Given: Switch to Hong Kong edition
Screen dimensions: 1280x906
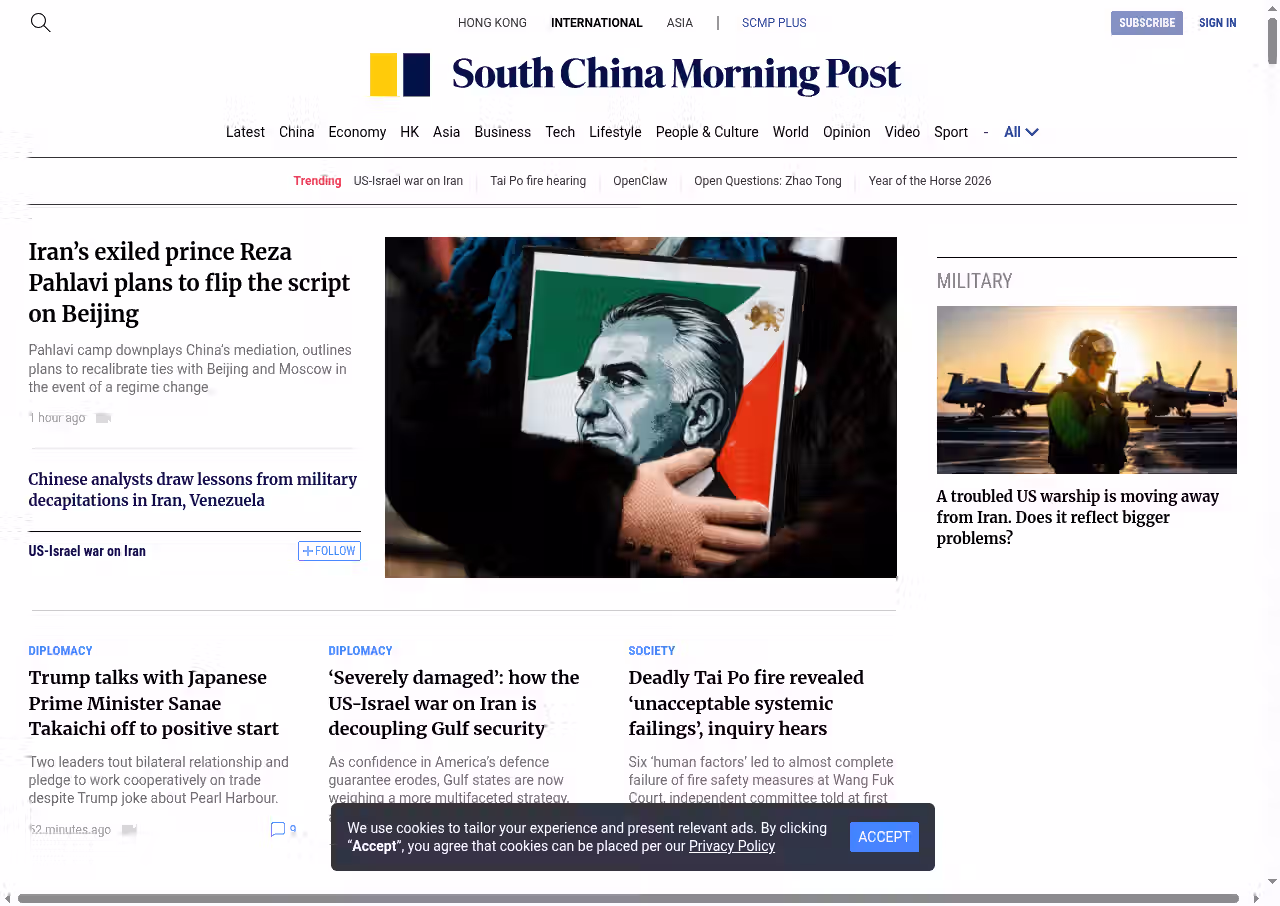Looking at the screenshot, I should tap(492, 23).
